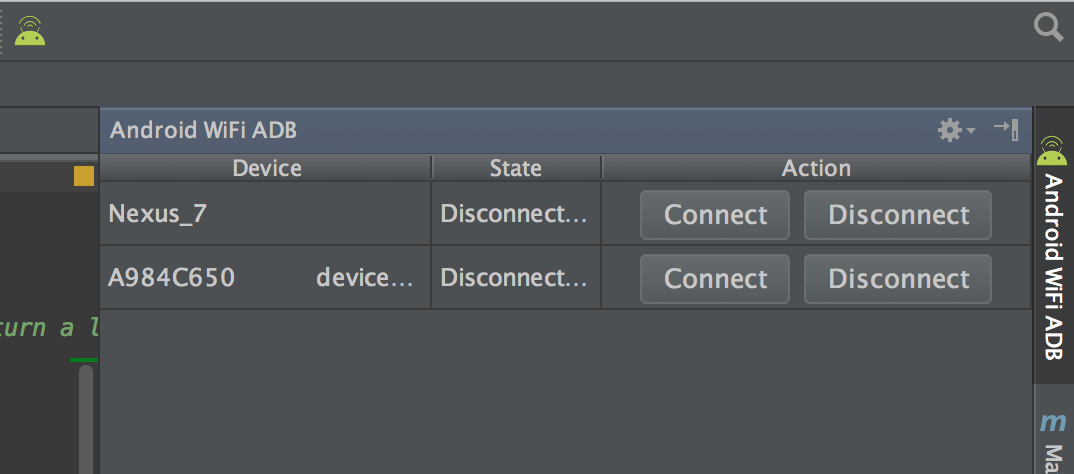Connect the A984C650 device
This screenshot has width=1074, height=474.
click(715, 279)
